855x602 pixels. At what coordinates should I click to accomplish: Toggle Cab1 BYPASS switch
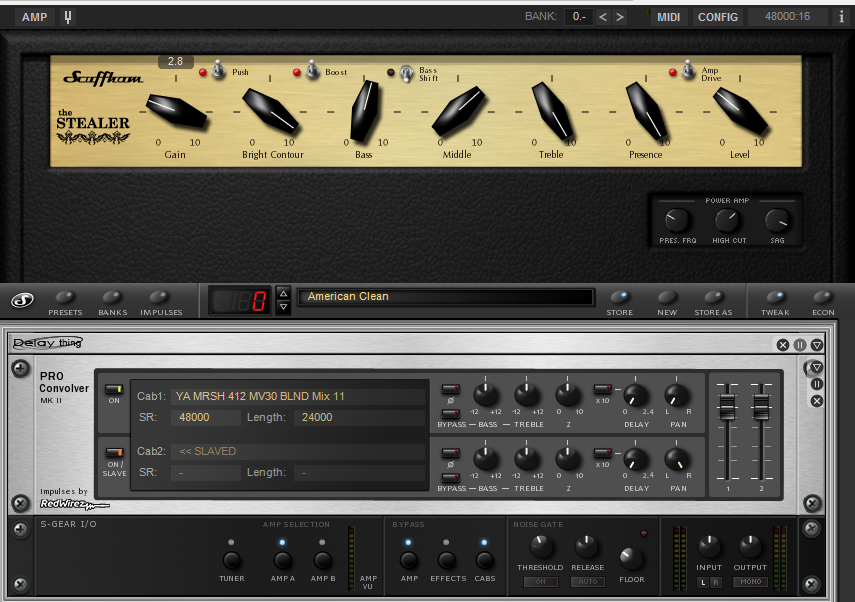point(450,414)
